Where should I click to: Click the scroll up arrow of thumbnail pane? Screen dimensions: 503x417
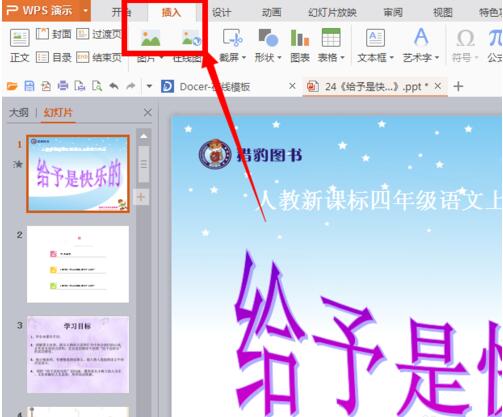point(144,136)
